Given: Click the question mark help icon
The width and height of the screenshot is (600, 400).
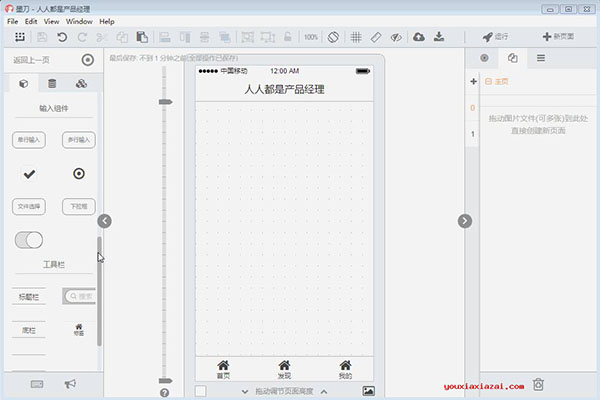Looking at the screenshot, I should [x=165, y=393].
